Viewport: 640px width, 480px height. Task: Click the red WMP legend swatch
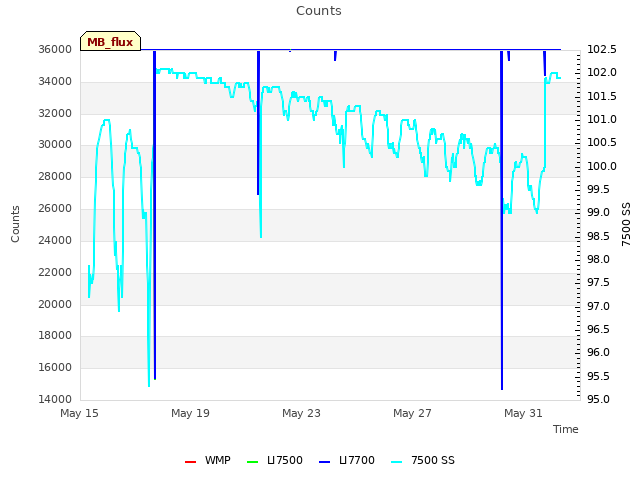tap(191, 462)
